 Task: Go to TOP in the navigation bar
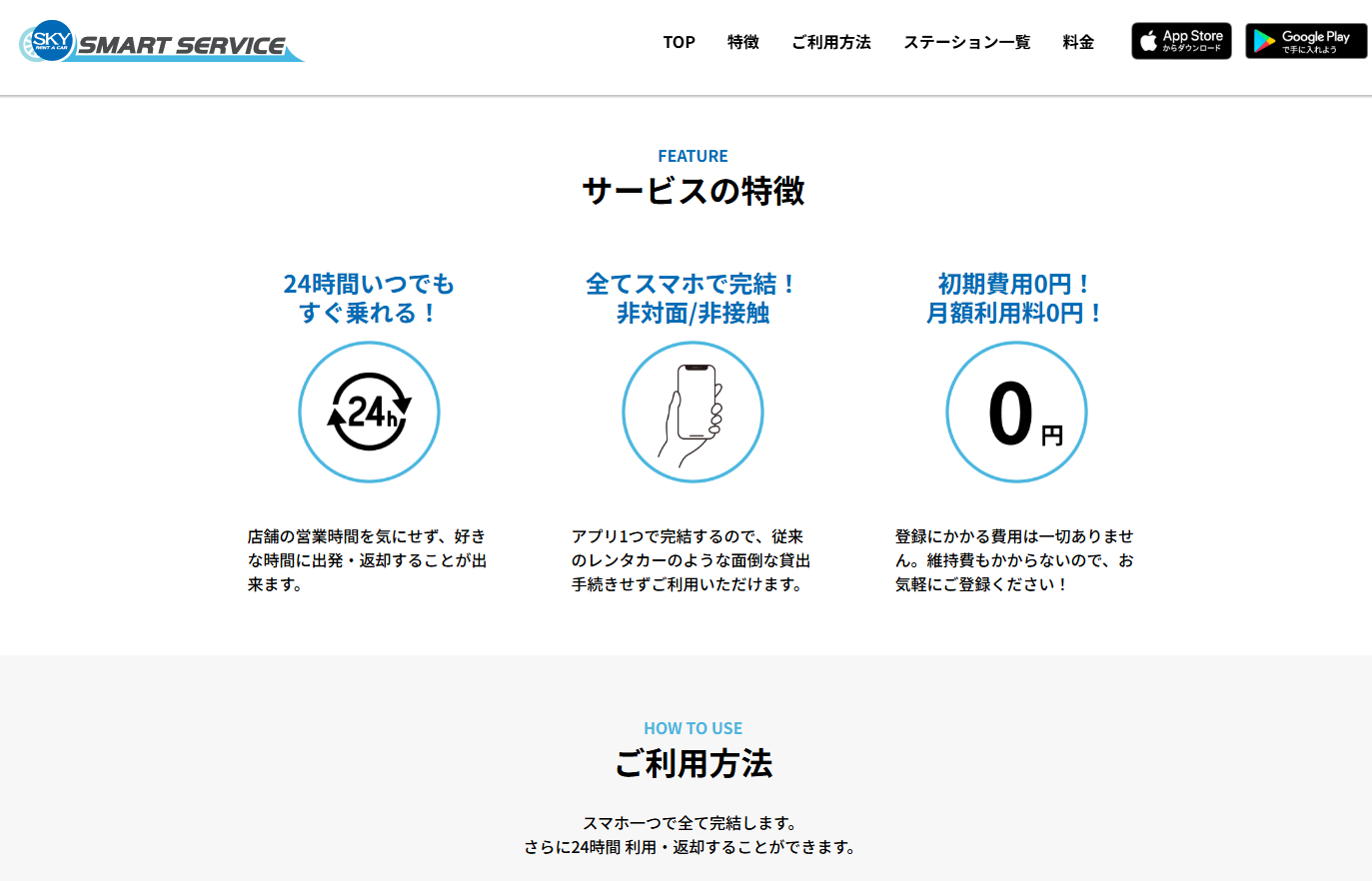pyautogui.click(x=679, y=42)
